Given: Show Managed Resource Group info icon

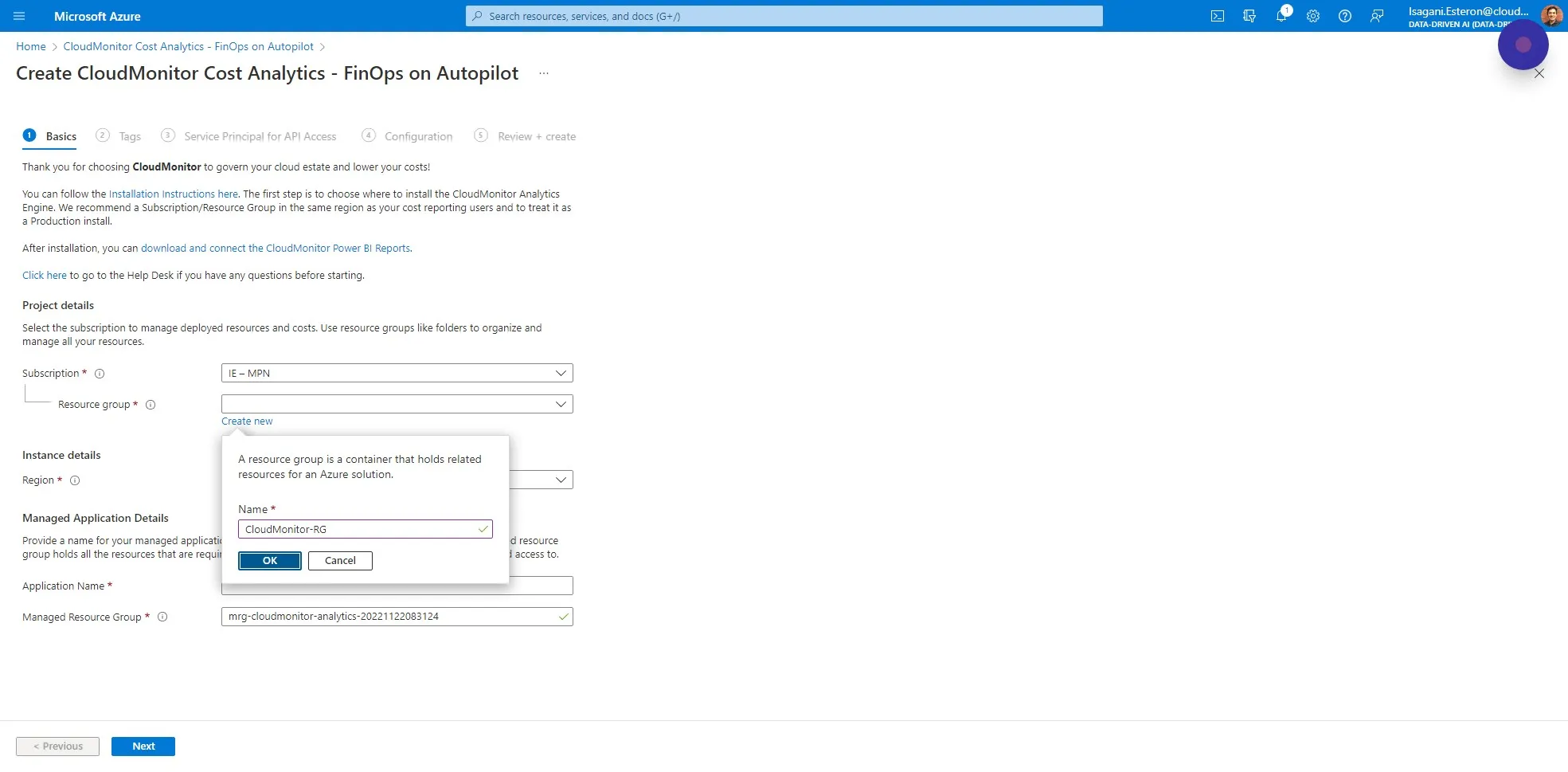Looking at the screenshot, I should [x=162, y=617].
